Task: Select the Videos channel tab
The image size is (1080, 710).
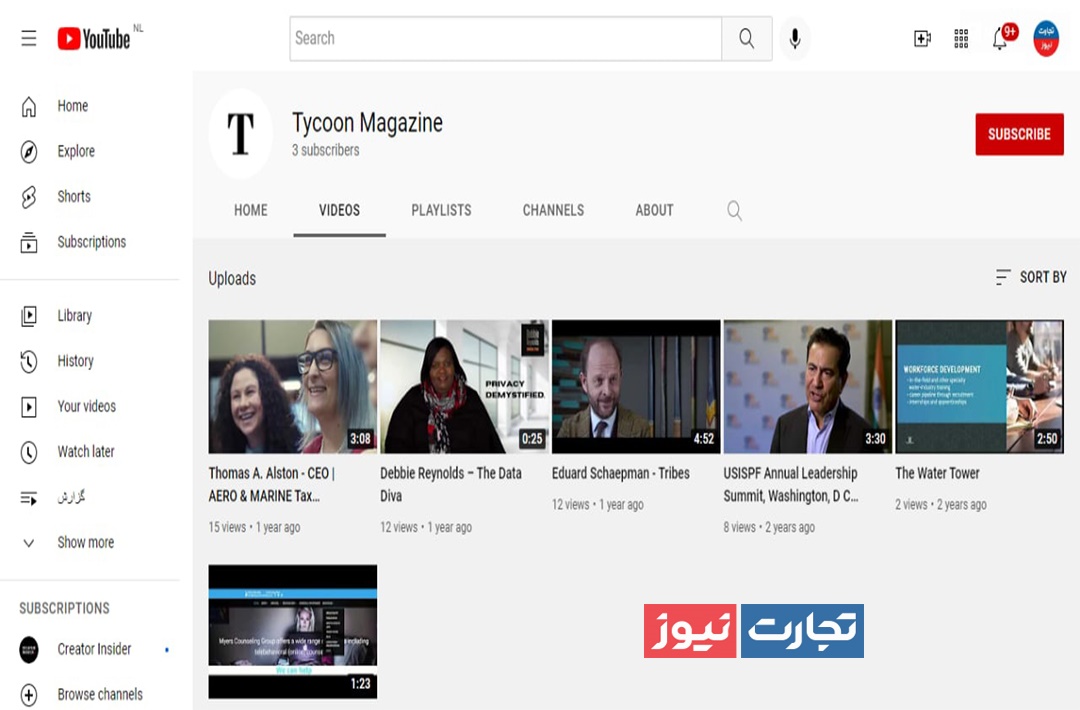Action: point(339,211)
